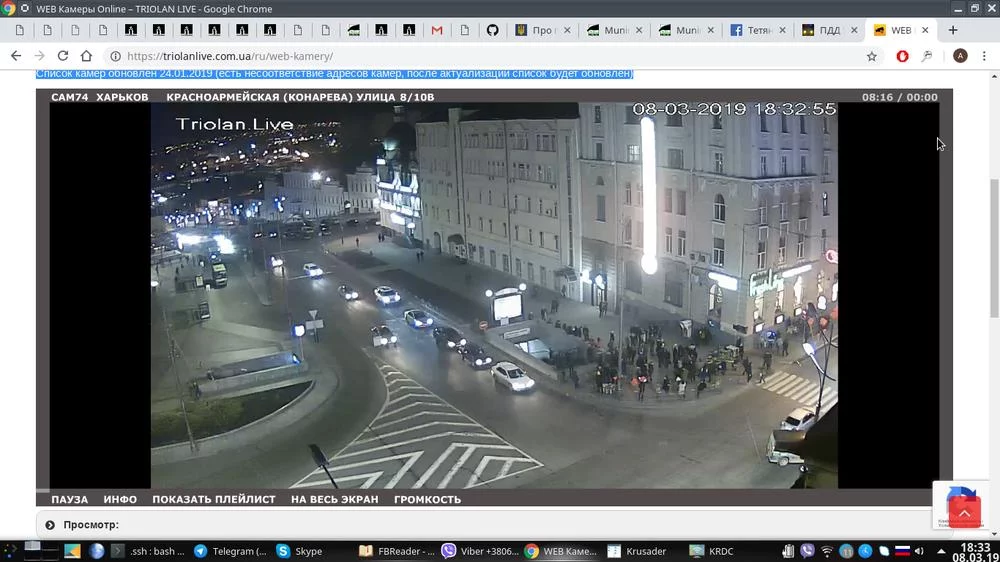Image resolution: width=1000 pixels, height=562 pixels.
Task: Reload the Triolan Live page
Action: point(63,56)
